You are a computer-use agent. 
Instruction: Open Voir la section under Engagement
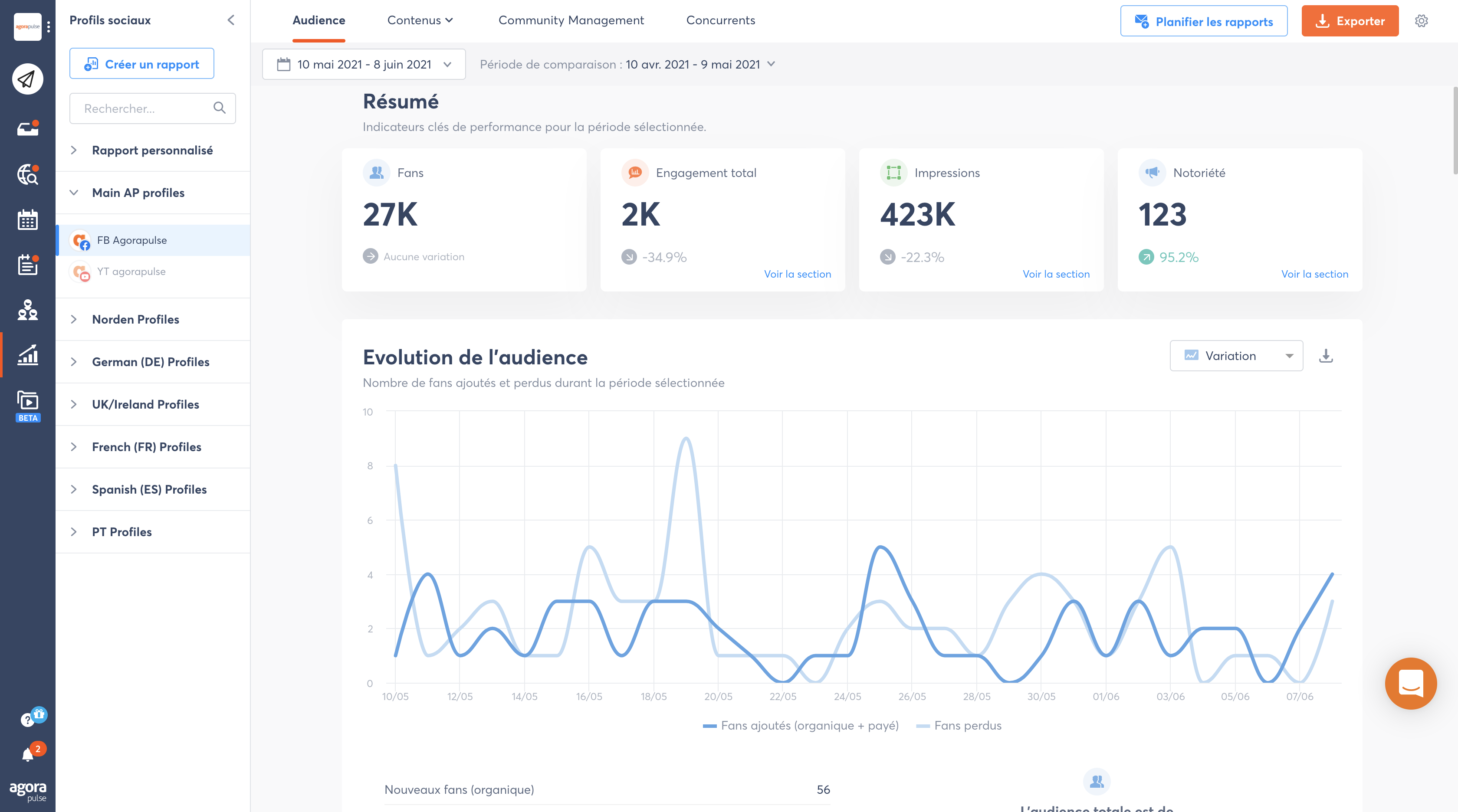click(797, 274)
